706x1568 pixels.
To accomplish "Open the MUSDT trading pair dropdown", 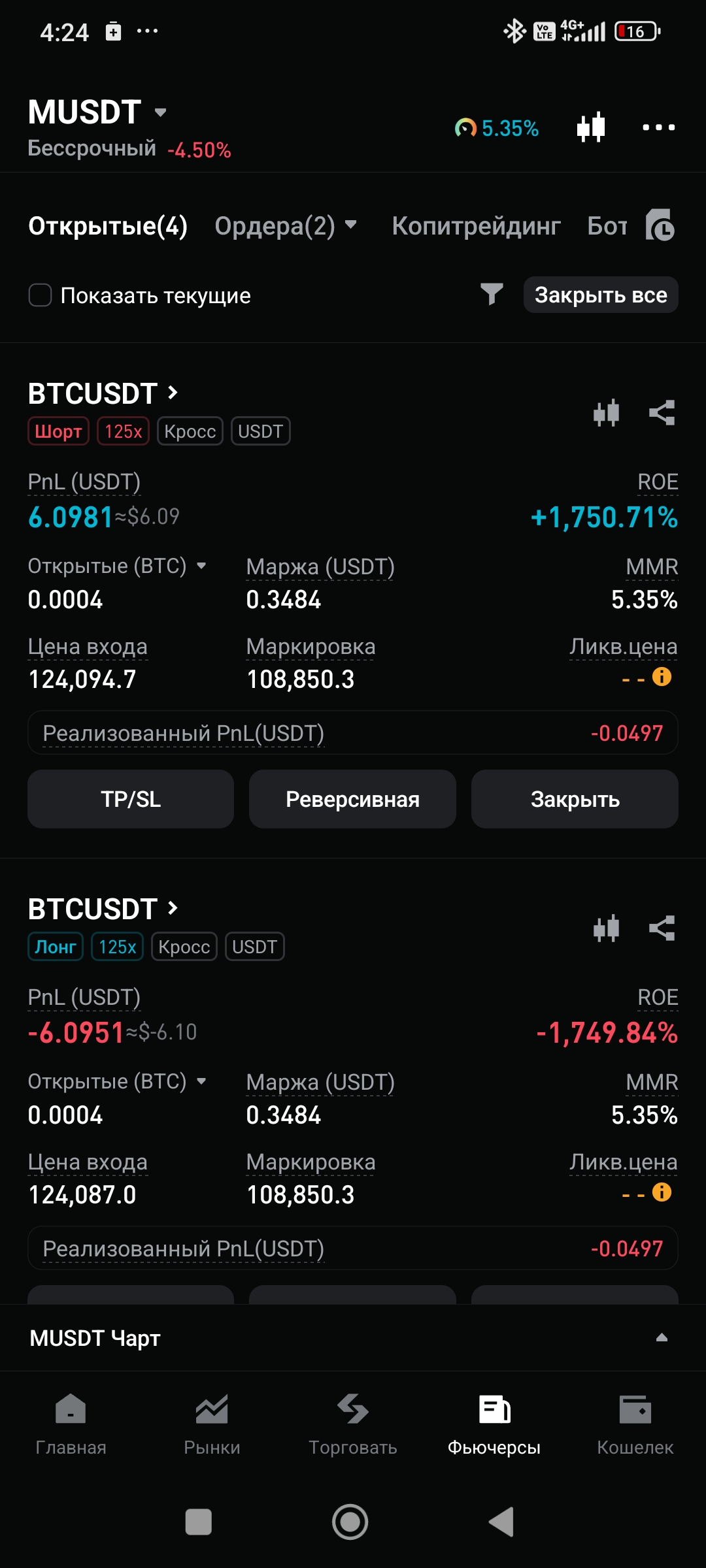I will (160, 112).
